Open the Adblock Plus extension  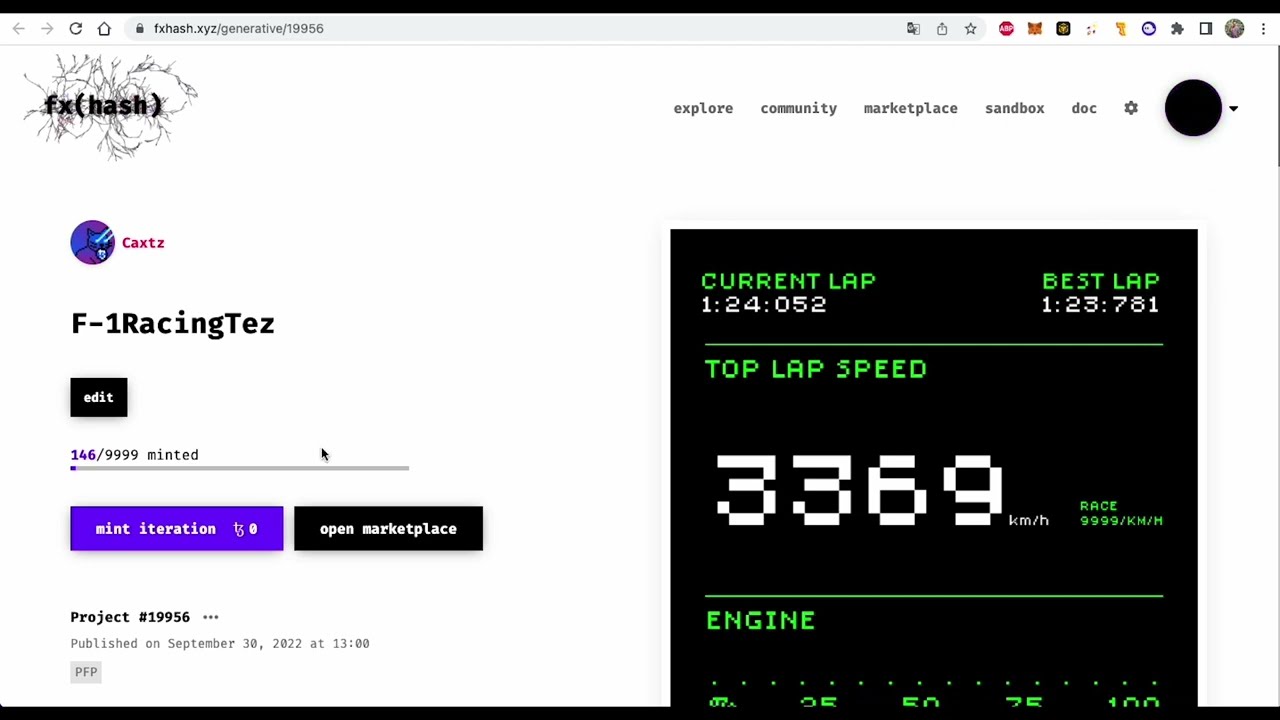[1006, 29]
